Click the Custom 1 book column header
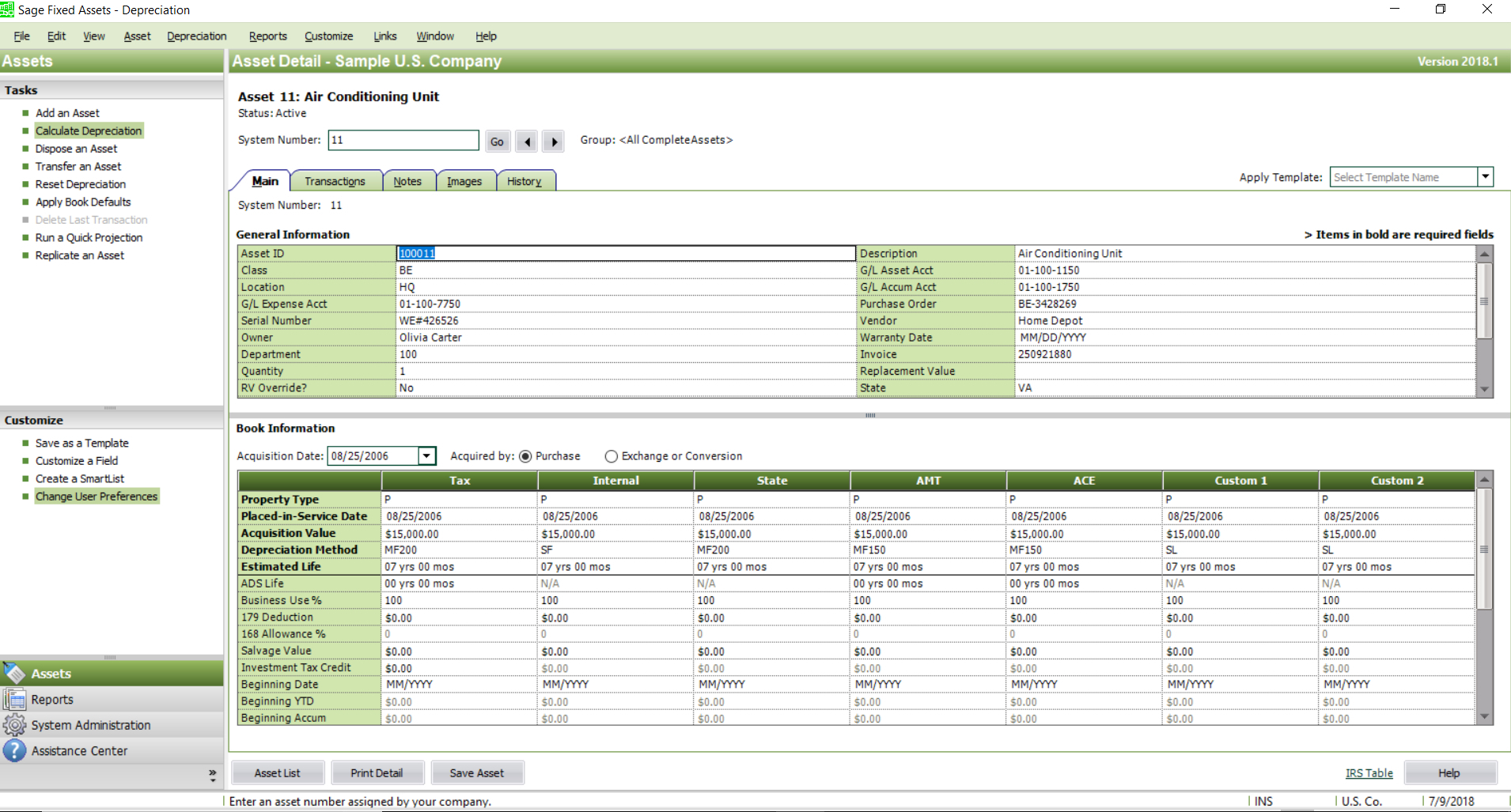The image size is (1511, 812). [x=1240, y=481]
